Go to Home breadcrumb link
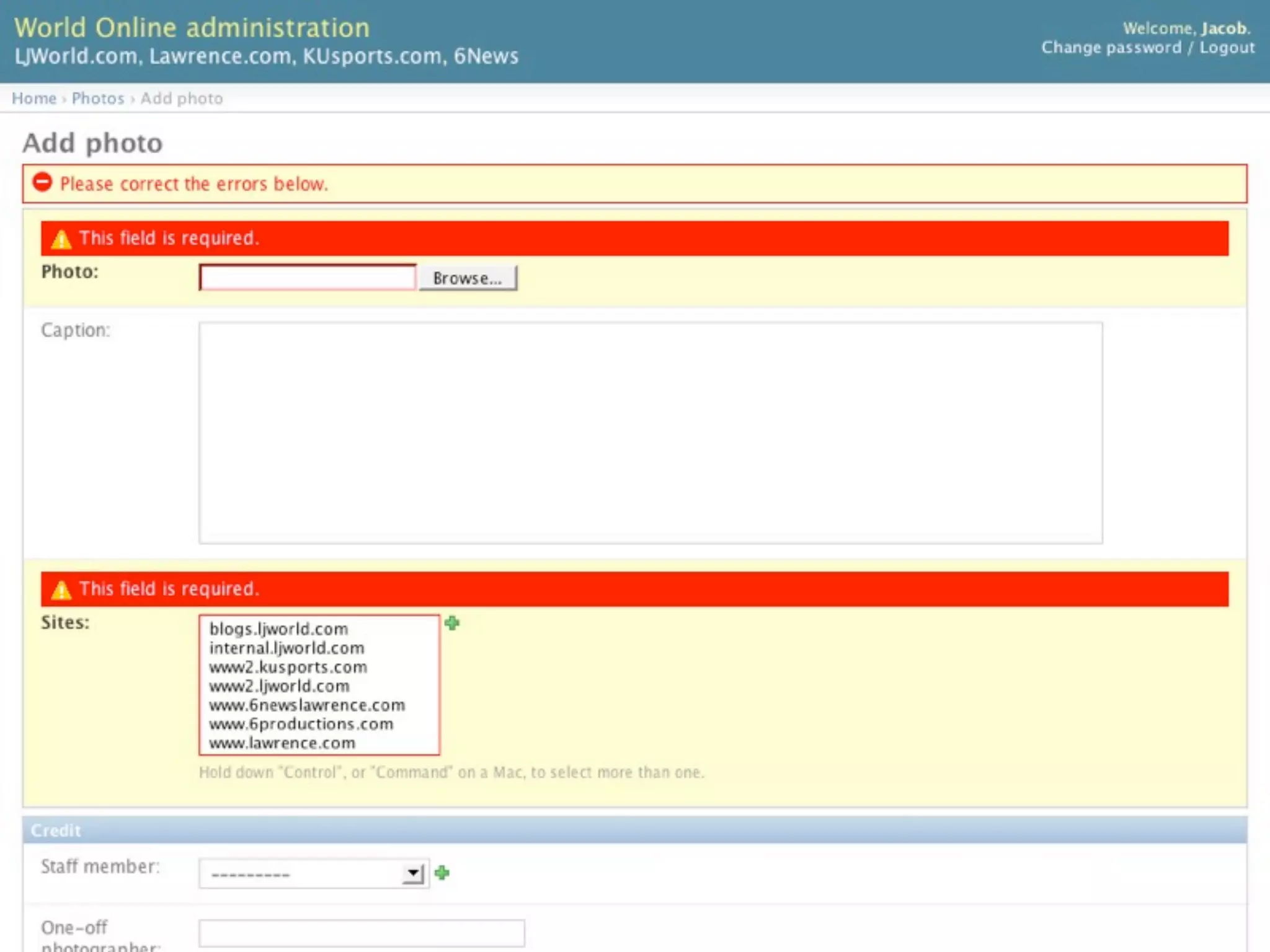This screenshot has height=952, width=1270. [x=34, y=99]
